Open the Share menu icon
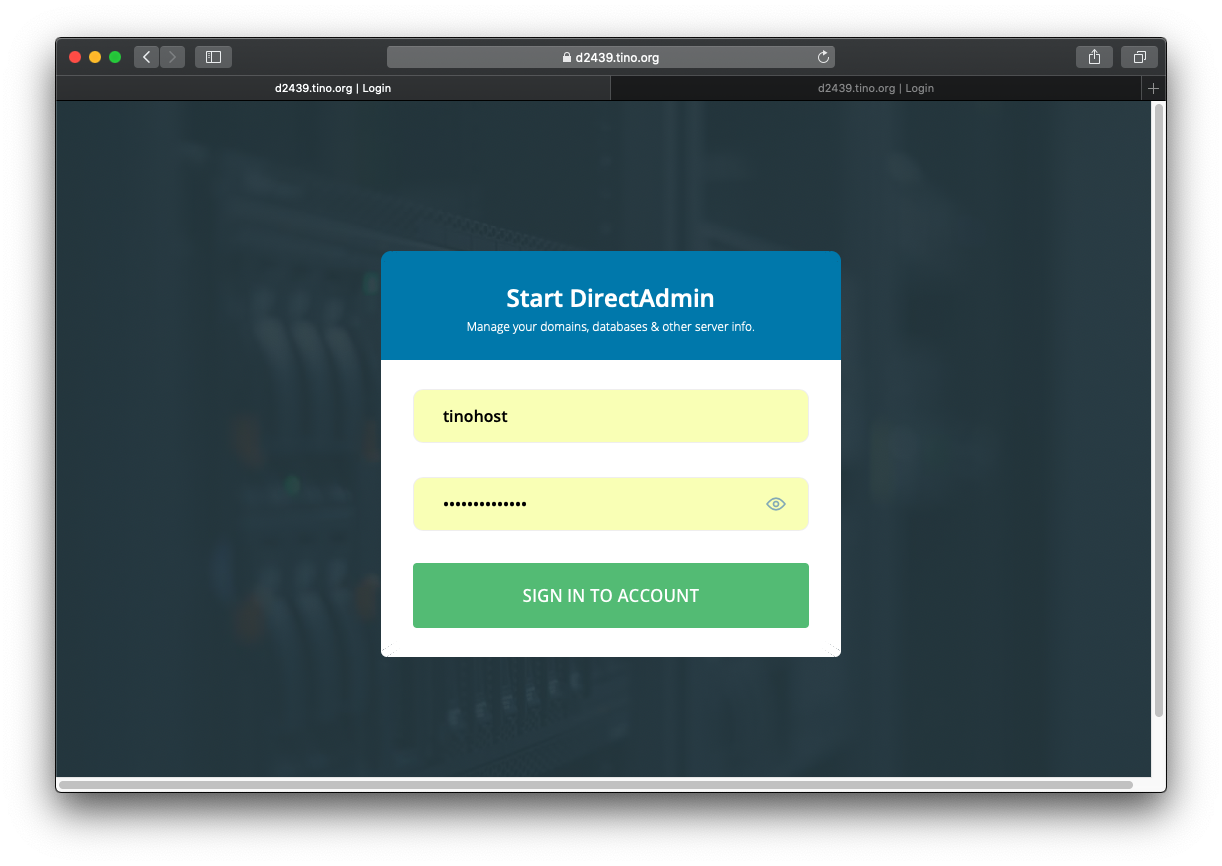This screenshot has width=1222, height=866. click(1094, 57)
